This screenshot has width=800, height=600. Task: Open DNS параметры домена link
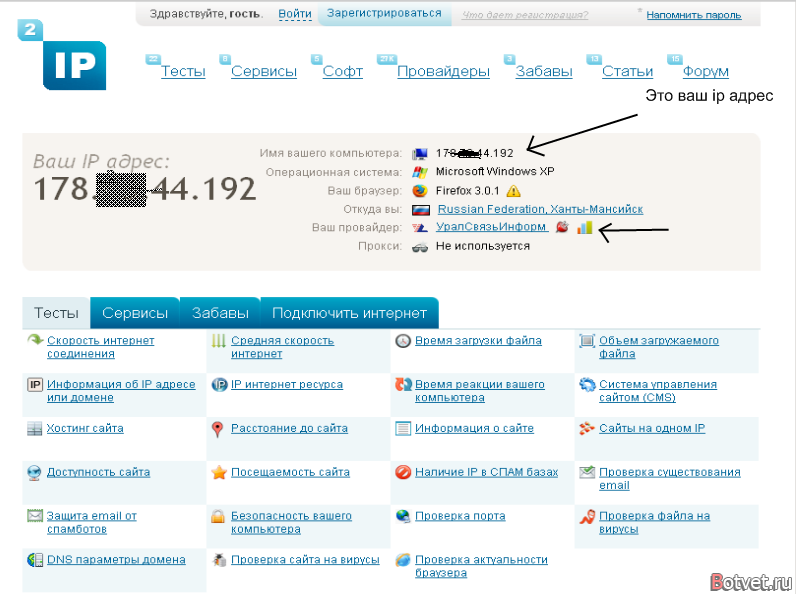[116, 560]
